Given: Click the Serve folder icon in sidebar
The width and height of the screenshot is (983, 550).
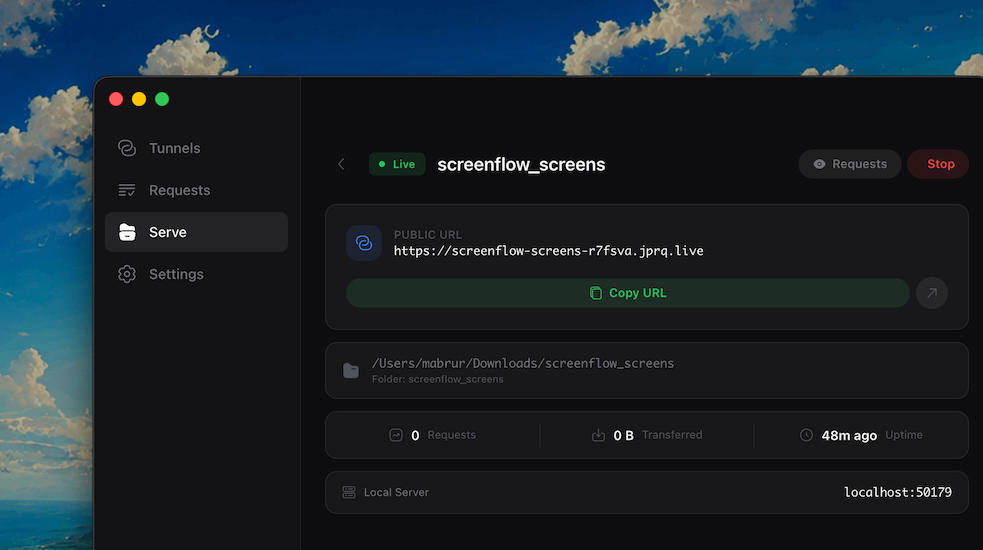Looking at the screenshot, I should (x=127, y=232).
